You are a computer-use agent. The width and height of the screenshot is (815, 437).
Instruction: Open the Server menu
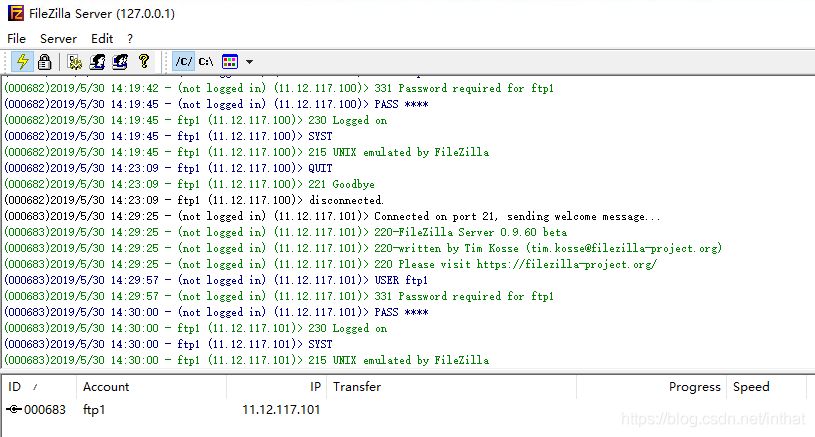pyautogui.click(x=58, y=39)
